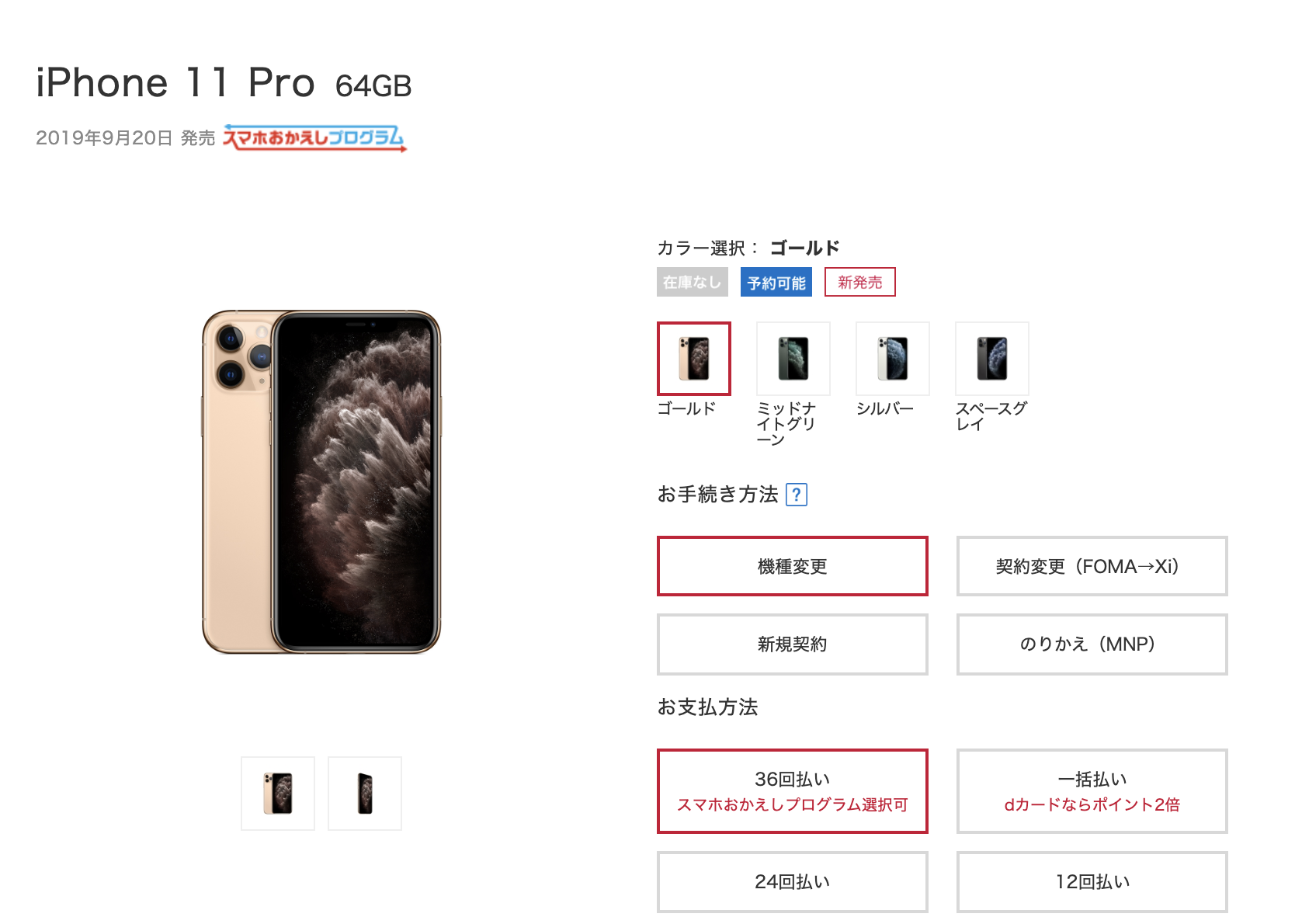The image size is (1295, 924).
Task: Select the スペースグレイ color option
Action: 992,359
